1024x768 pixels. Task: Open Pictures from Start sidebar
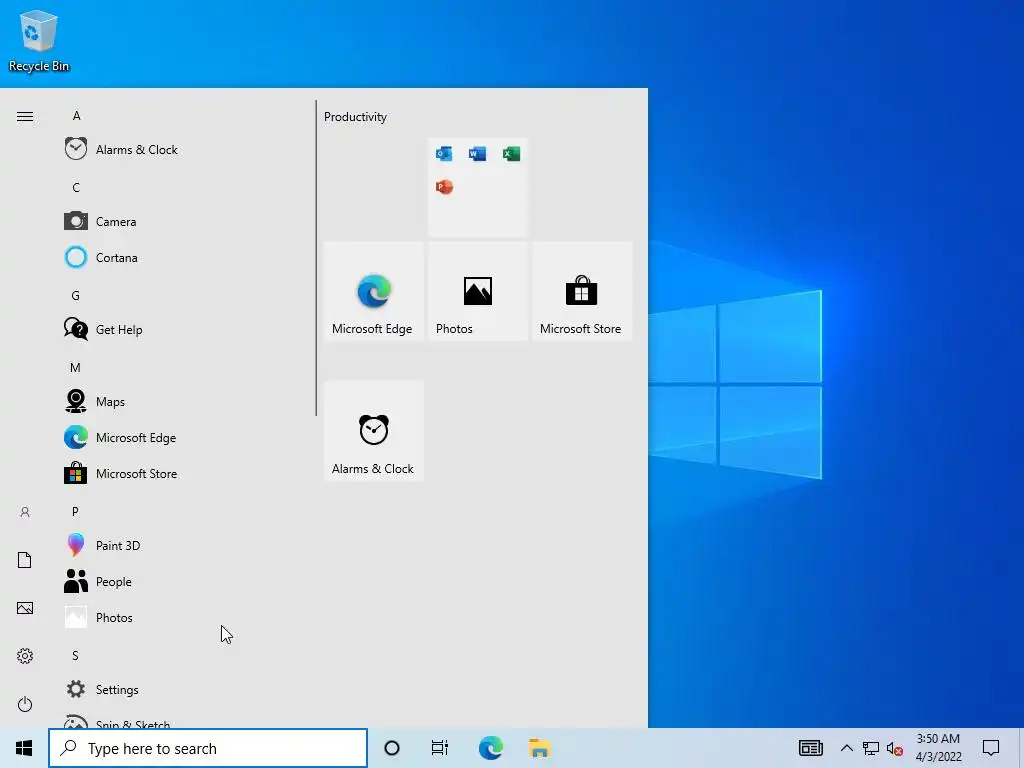(x=25, y=608)
